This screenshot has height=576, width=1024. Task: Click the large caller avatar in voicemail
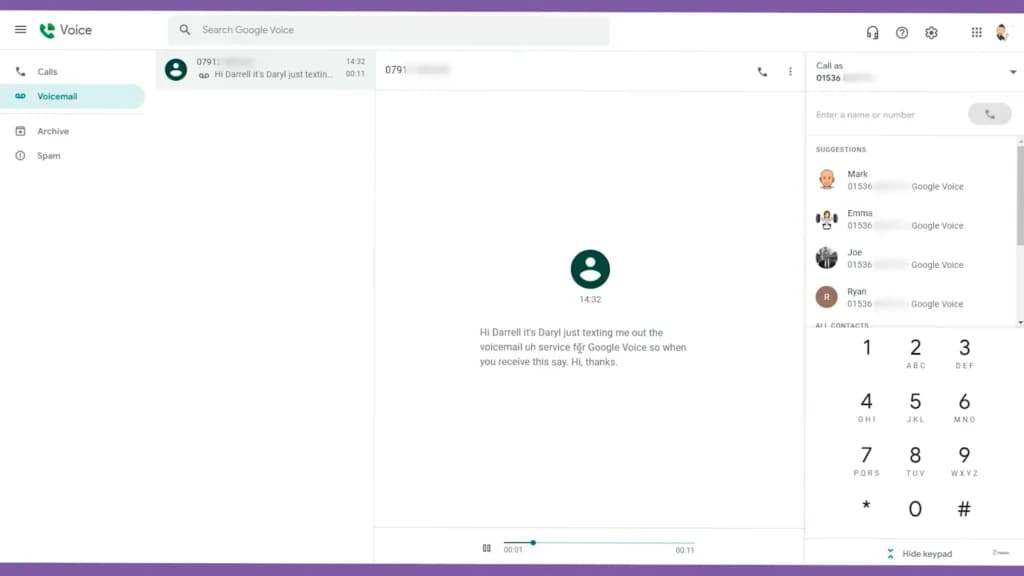click(590, 269)
